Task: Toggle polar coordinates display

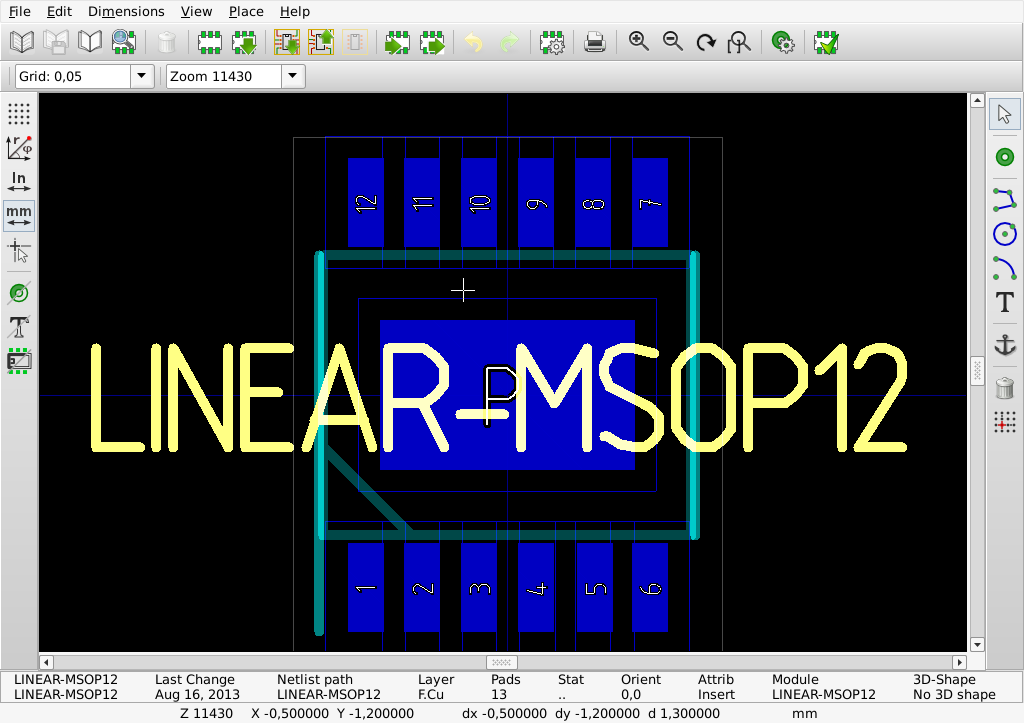Action: (x=19, y=147)
